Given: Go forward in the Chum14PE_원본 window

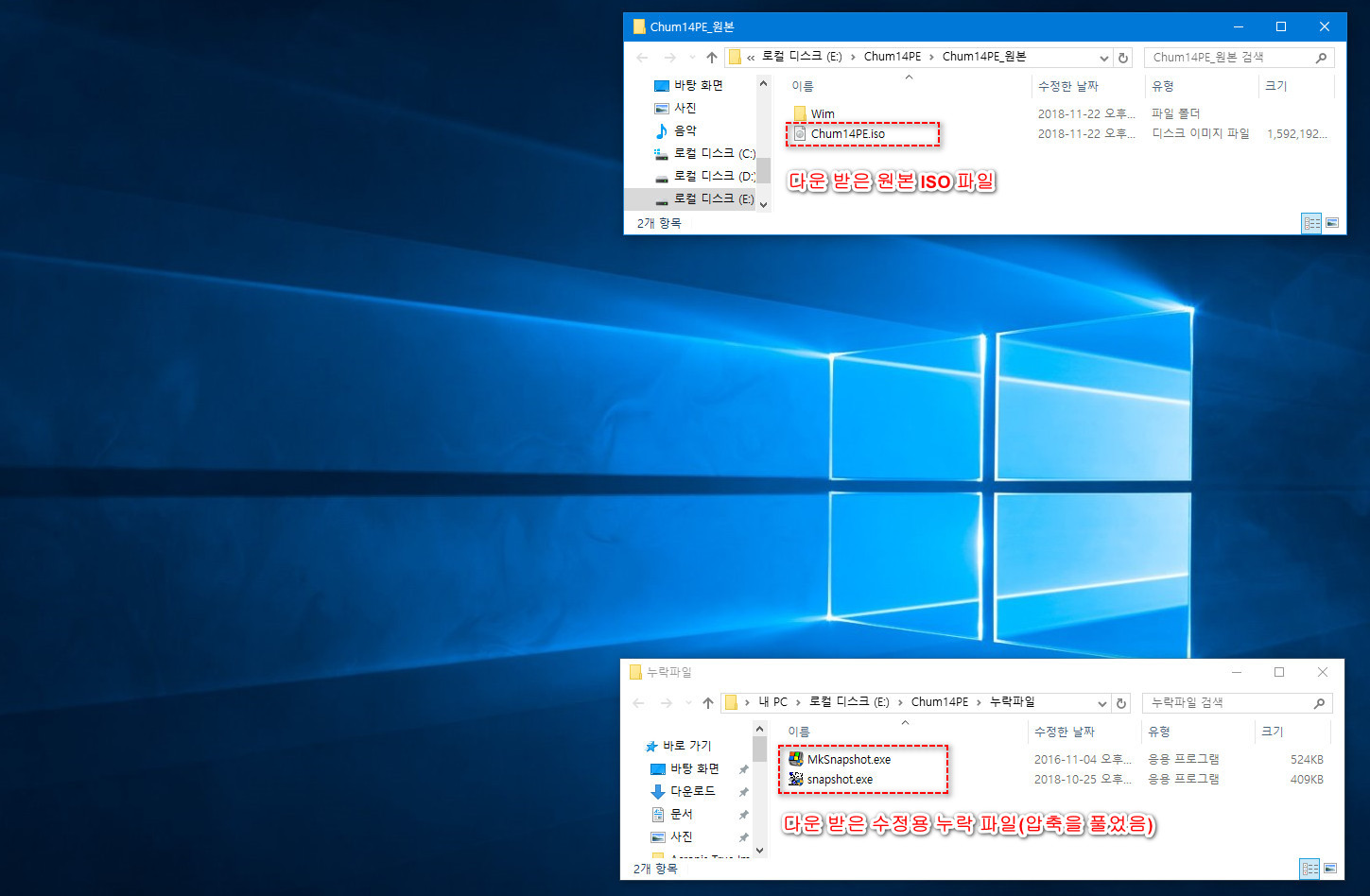Looking at the screenshot, I should pos(670,58).
